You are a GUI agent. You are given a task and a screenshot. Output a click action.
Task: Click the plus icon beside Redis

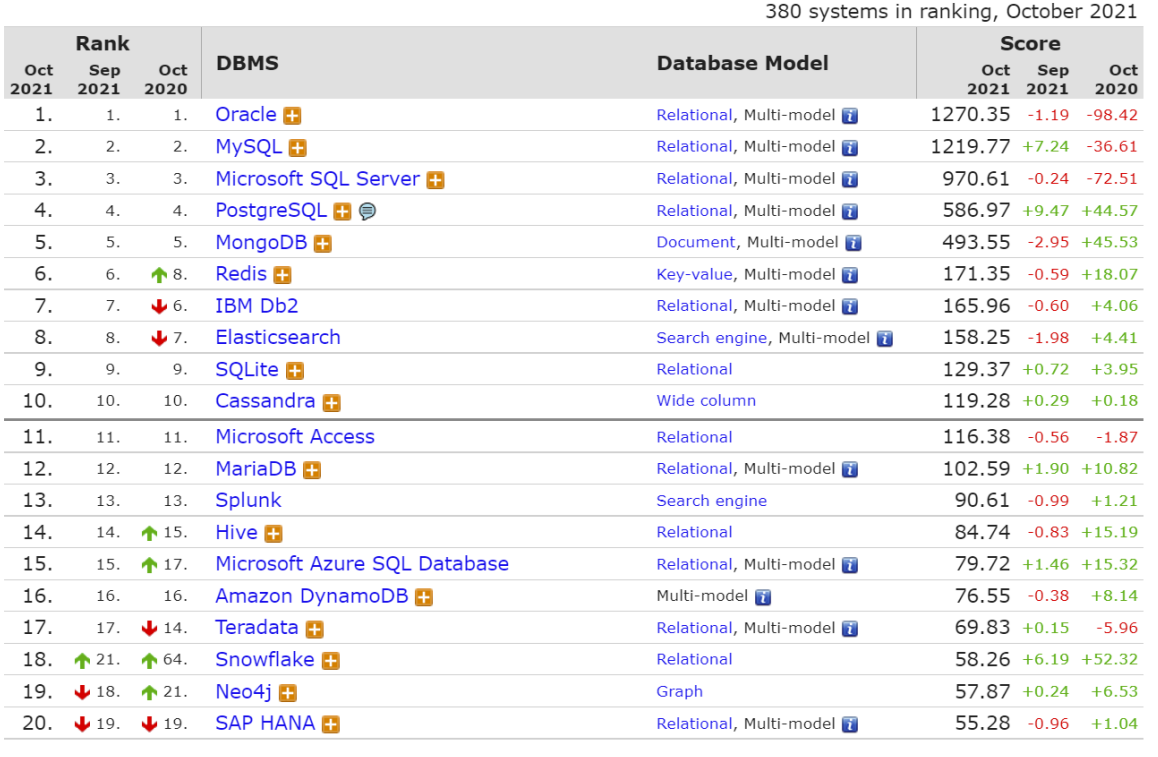click(x=282, y=275)
